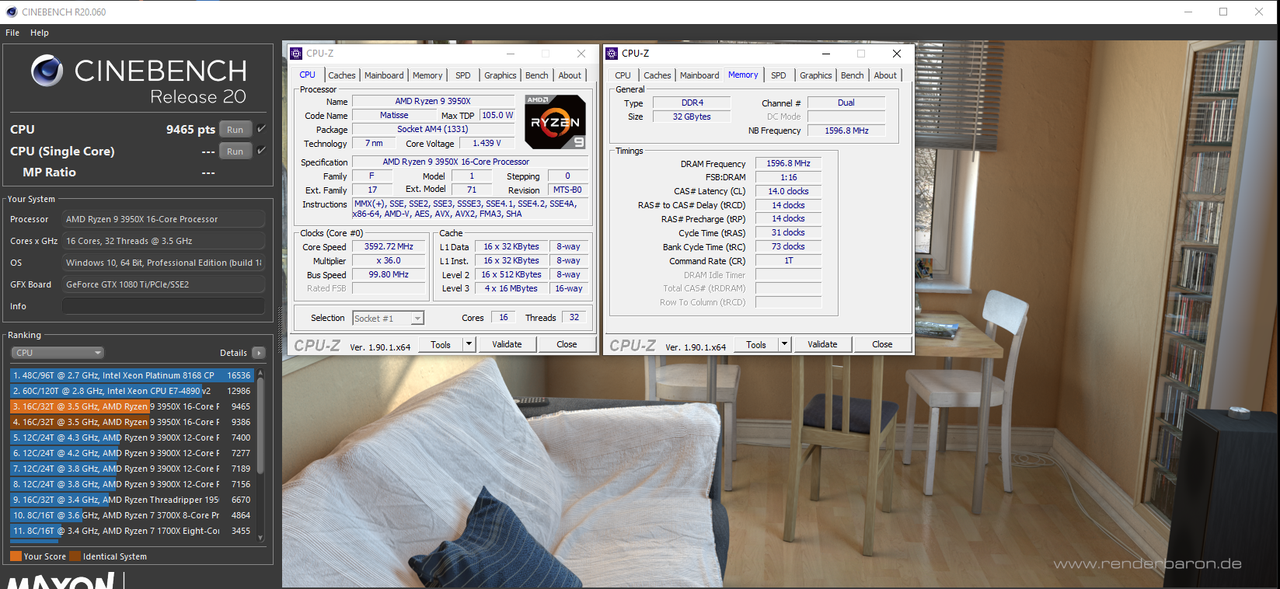
Task: Click Validate button in left CPU-Z
Action: [507, 344]
